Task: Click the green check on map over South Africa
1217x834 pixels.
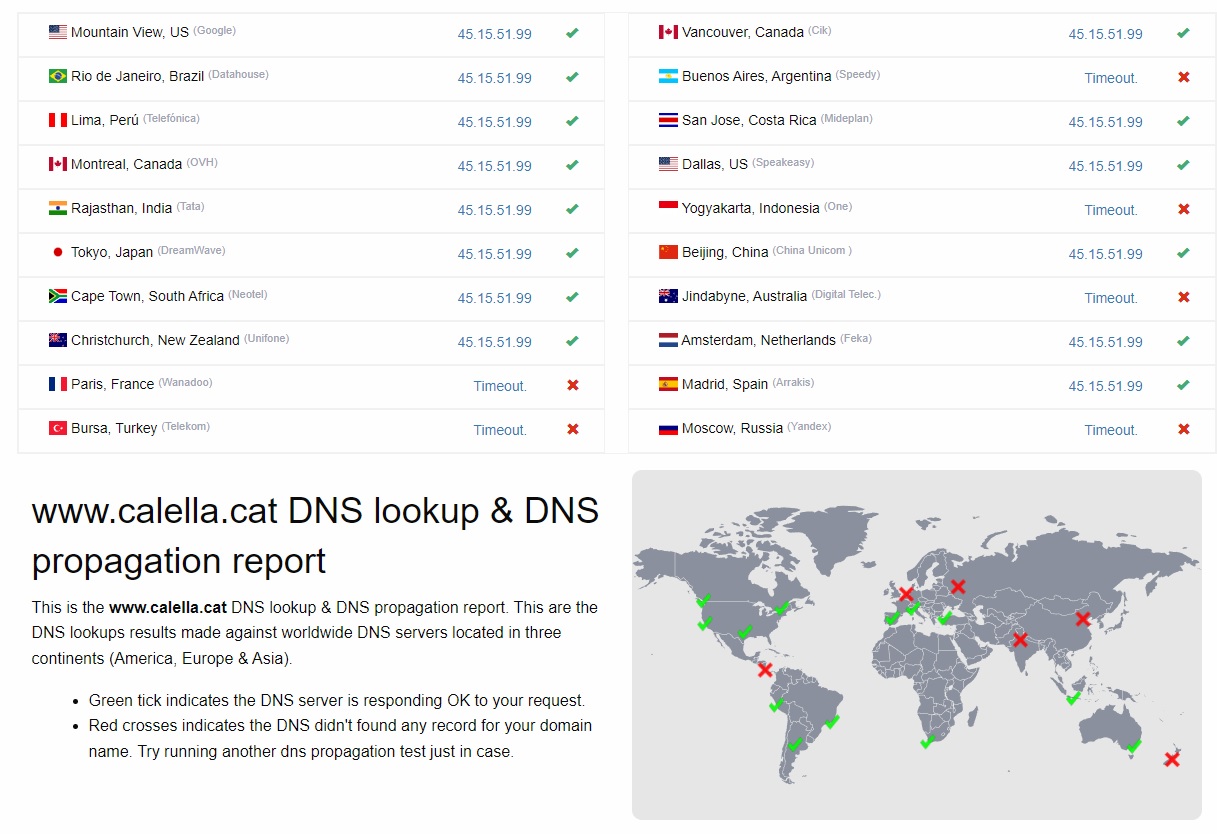Action: pyautogui.click(x=929, y=742)
